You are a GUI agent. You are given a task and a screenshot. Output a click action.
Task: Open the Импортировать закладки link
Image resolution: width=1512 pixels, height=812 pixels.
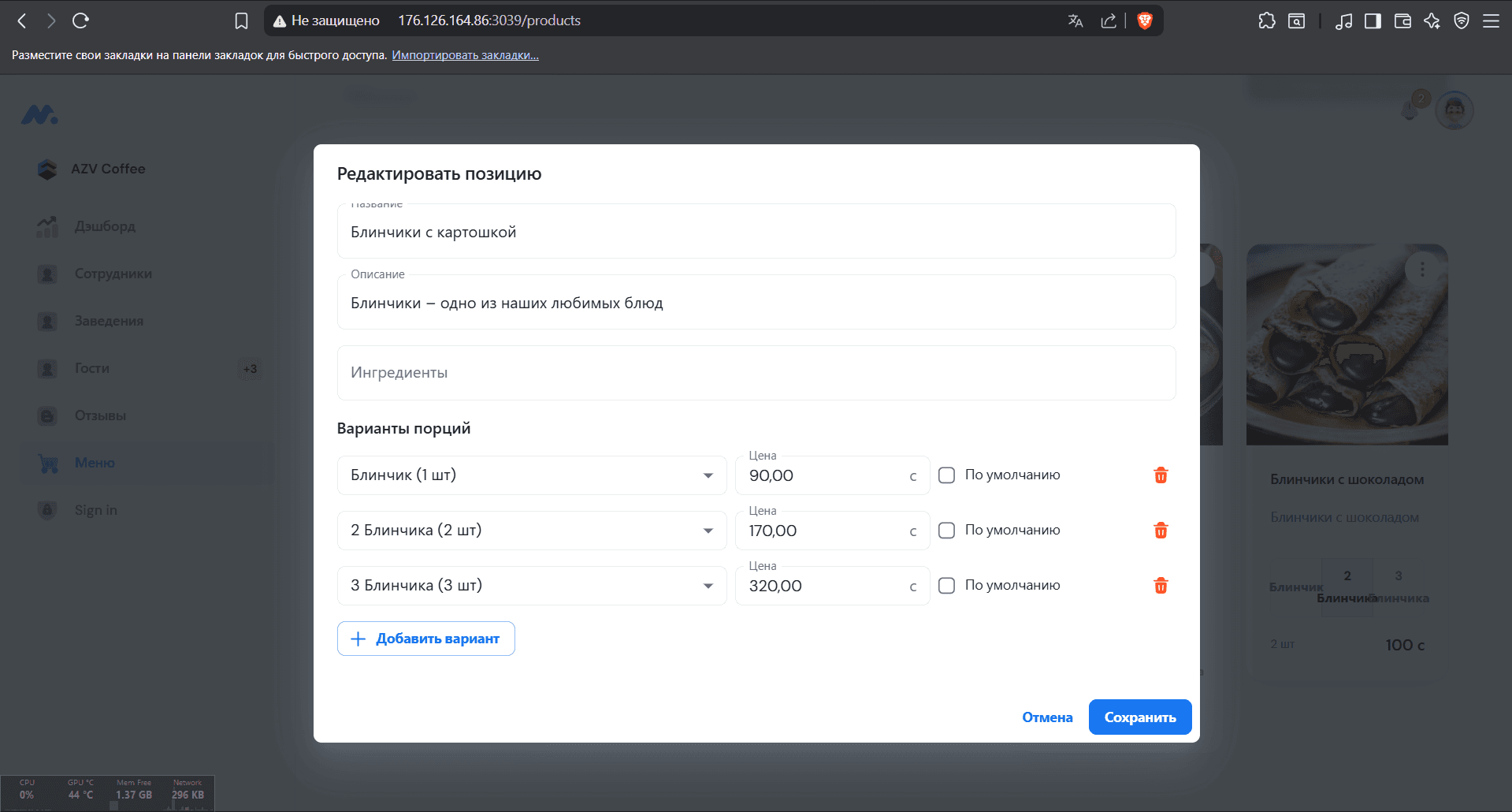tap(466, 54)
